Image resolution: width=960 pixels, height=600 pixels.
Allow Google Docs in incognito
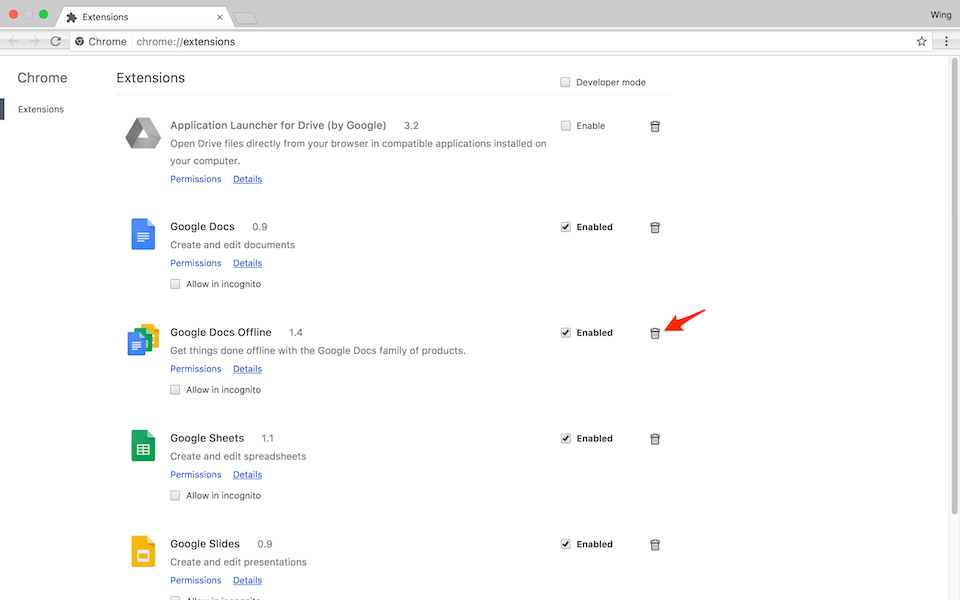tap(175, 284)
